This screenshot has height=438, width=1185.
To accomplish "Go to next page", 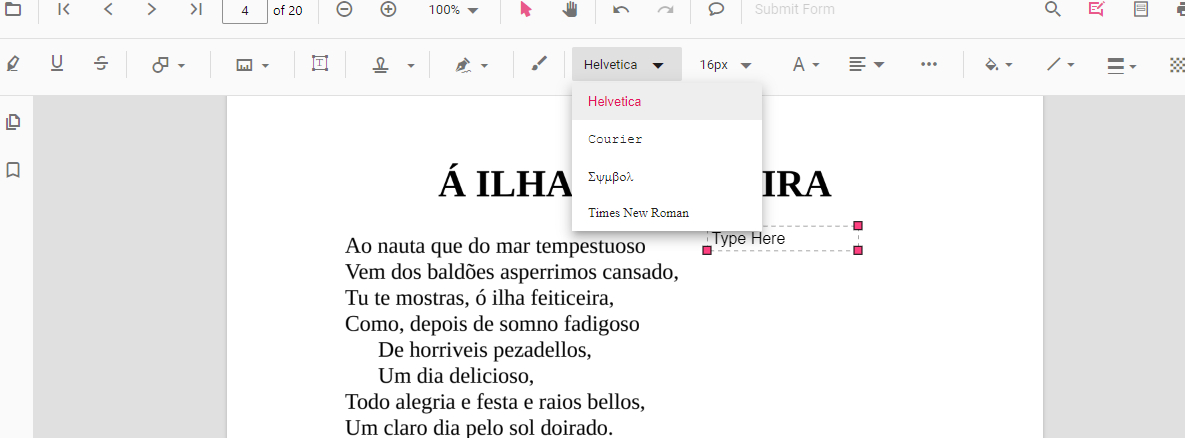I will pyautogui.click(x=152, y=9).
